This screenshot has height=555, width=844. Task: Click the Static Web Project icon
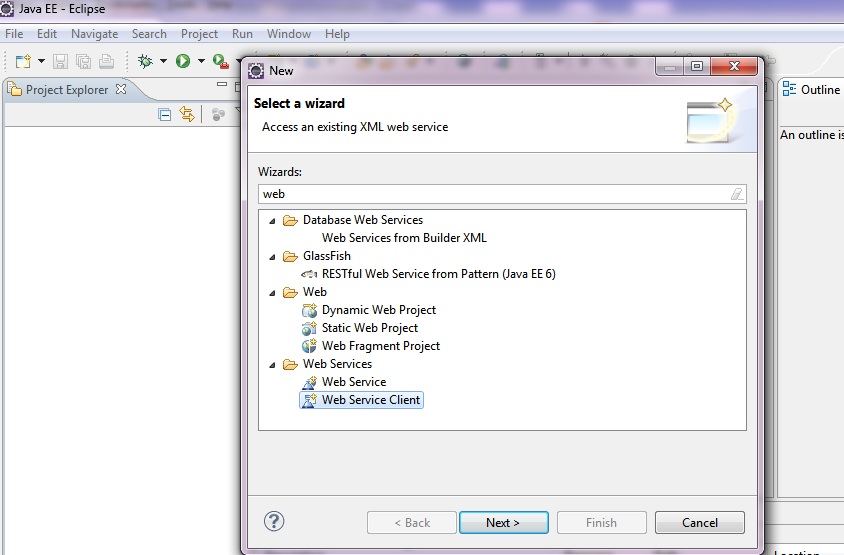click(310, 328)
